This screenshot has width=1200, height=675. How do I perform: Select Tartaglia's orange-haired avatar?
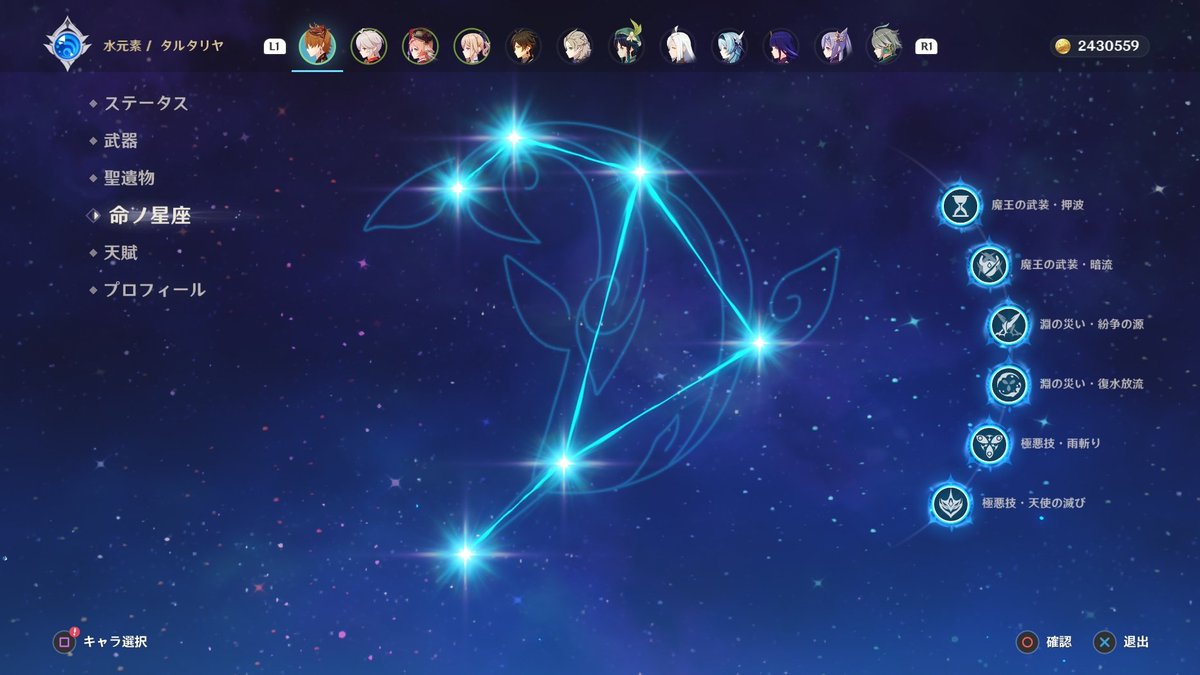(x=317, y=46)
